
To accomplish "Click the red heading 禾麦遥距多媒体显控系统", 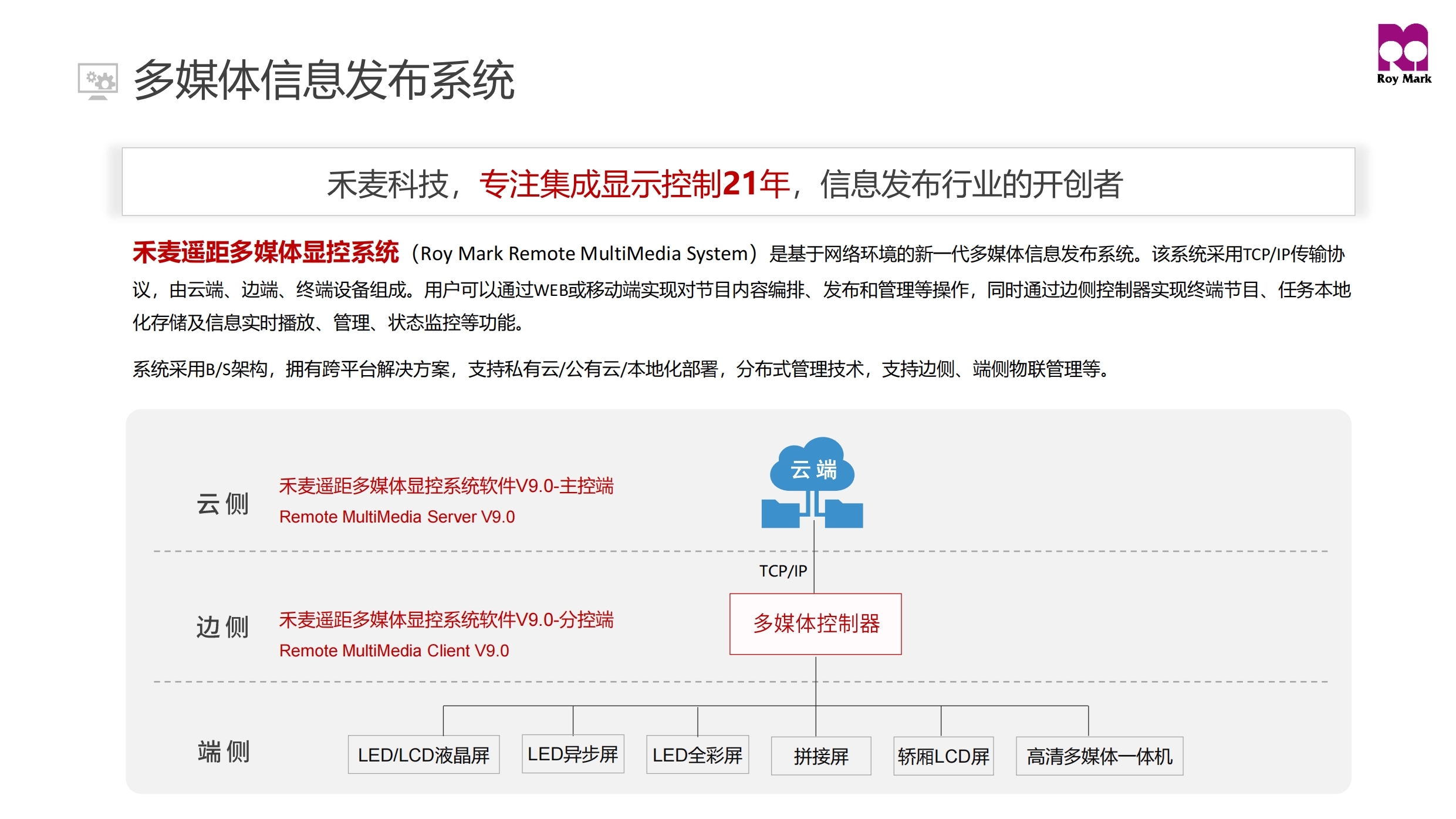I will [266, 252].
